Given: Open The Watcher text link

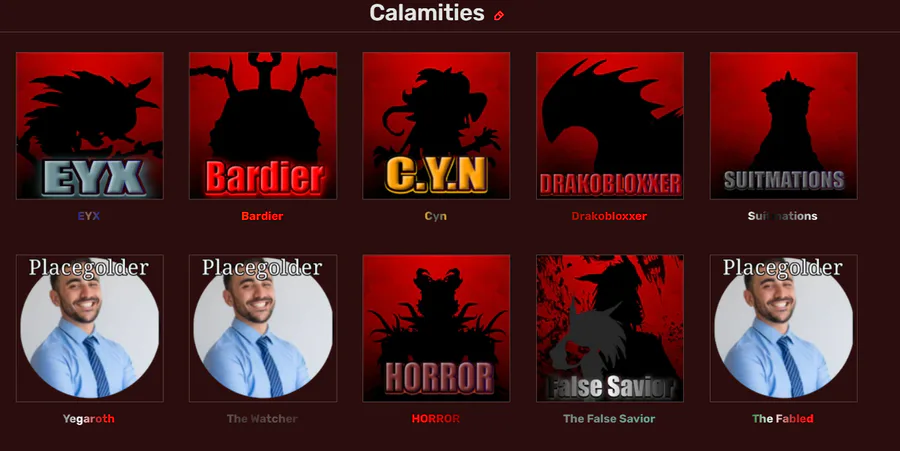Looking at the screenshot, I should point(262,419).
